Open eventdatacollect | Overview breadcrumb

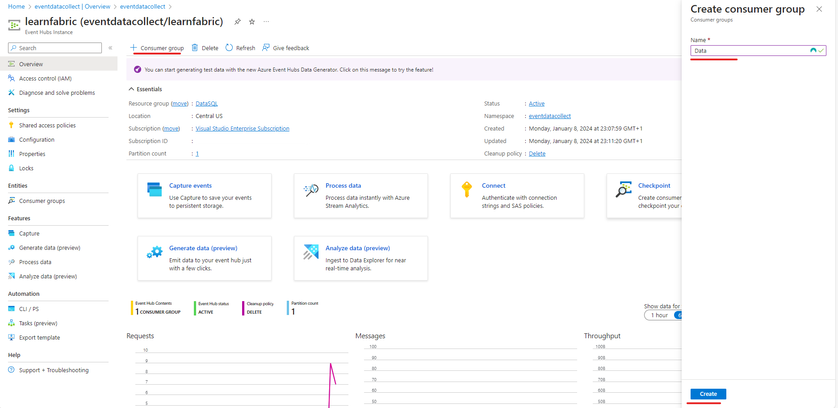click(x=72, y=6)
